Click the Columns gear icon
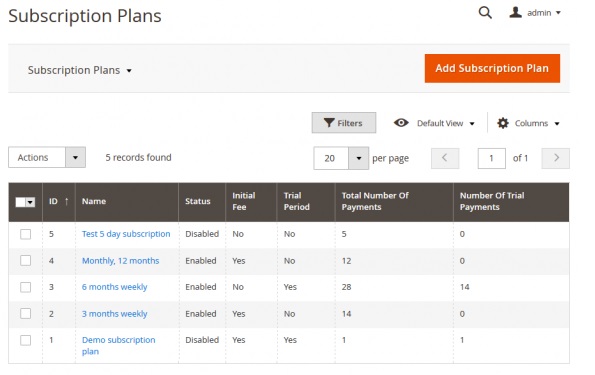 (x=503, y=123)
